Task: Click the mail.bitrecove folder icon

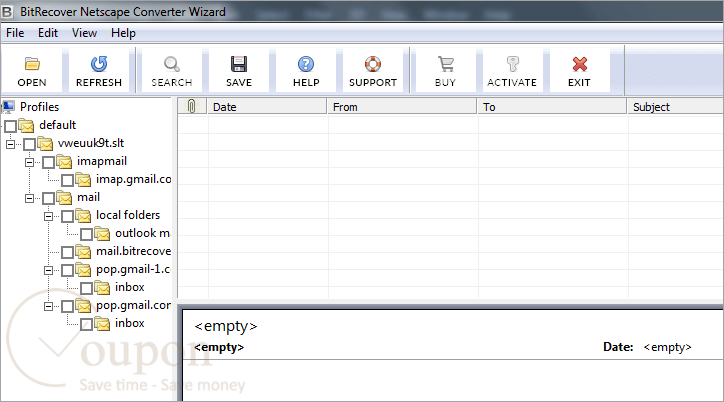Action: coord(83,252)
